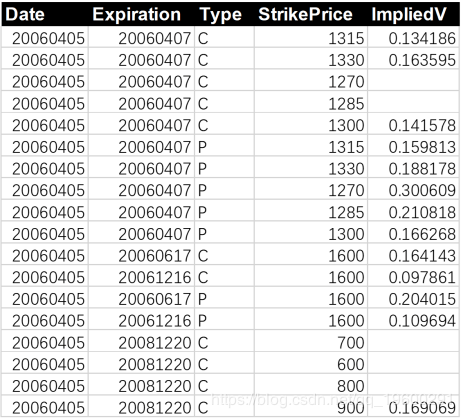This screenshot has width=461, height=418.
Task: Click expiration 20060407 in the 0.300609 row
Action: click(155, 190)
